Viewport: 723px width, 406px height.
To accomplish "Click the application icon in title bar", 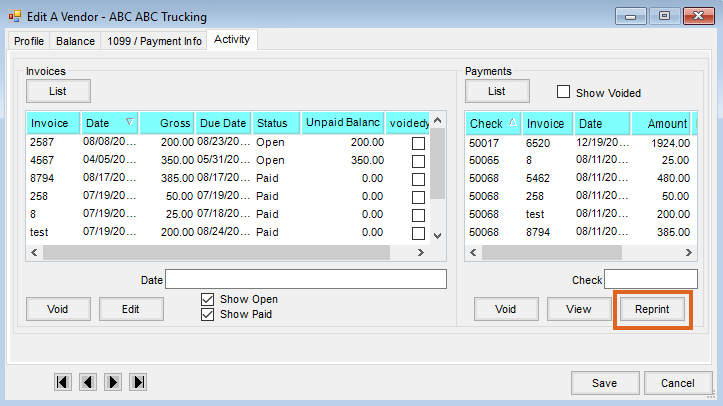I will point(15,17).
